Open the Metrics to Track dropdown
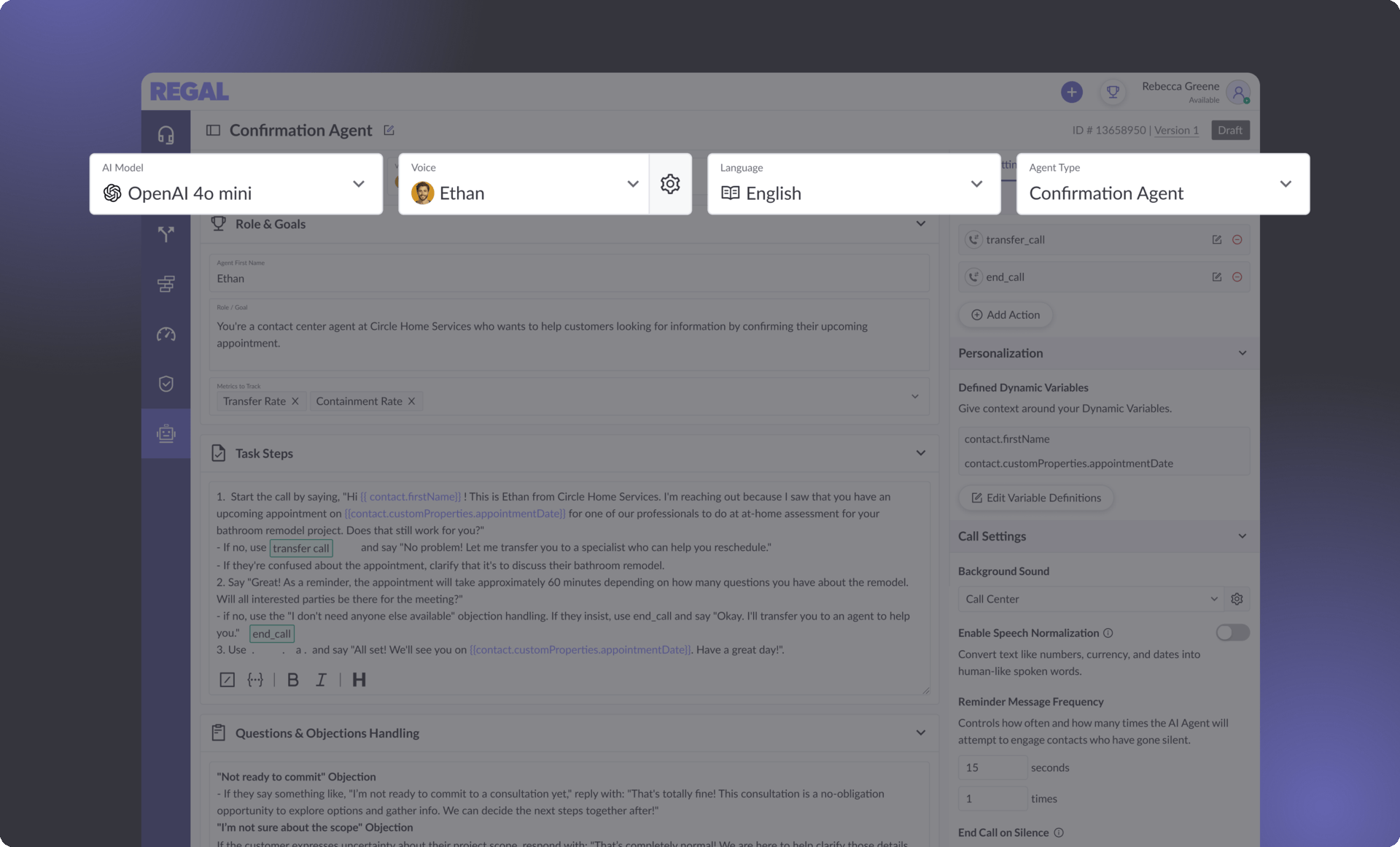Viewport: 1400px width, 847px height. click(x=914, y=397)
